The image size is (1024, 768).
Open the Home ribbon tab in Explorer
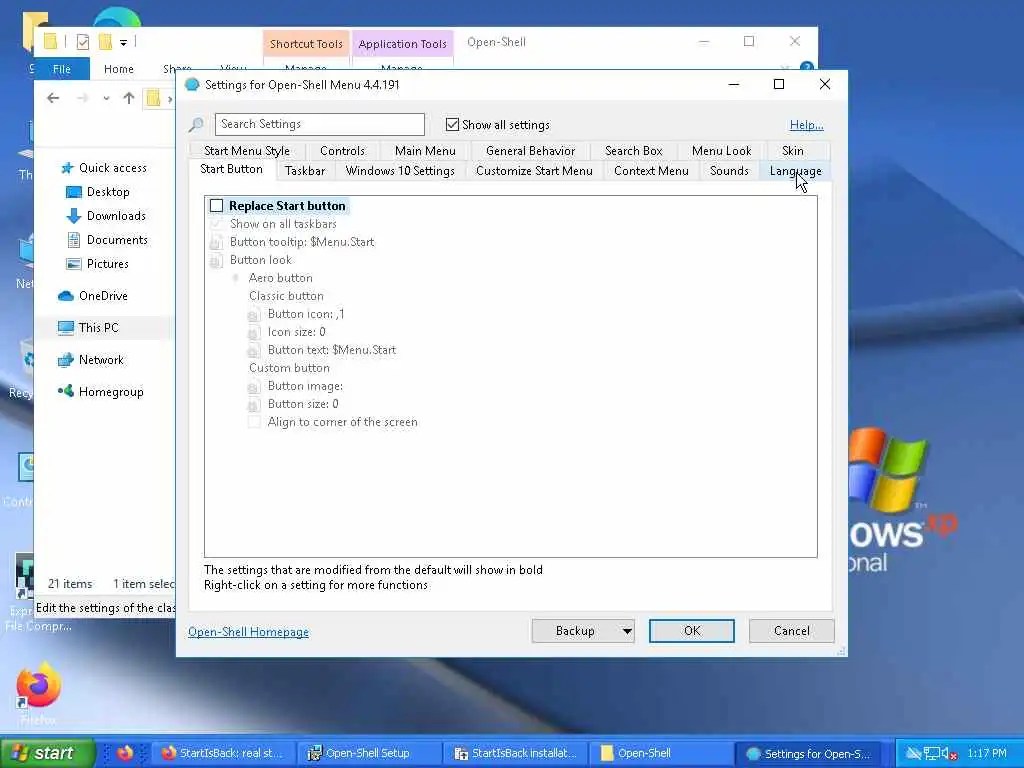pos(118,69)
